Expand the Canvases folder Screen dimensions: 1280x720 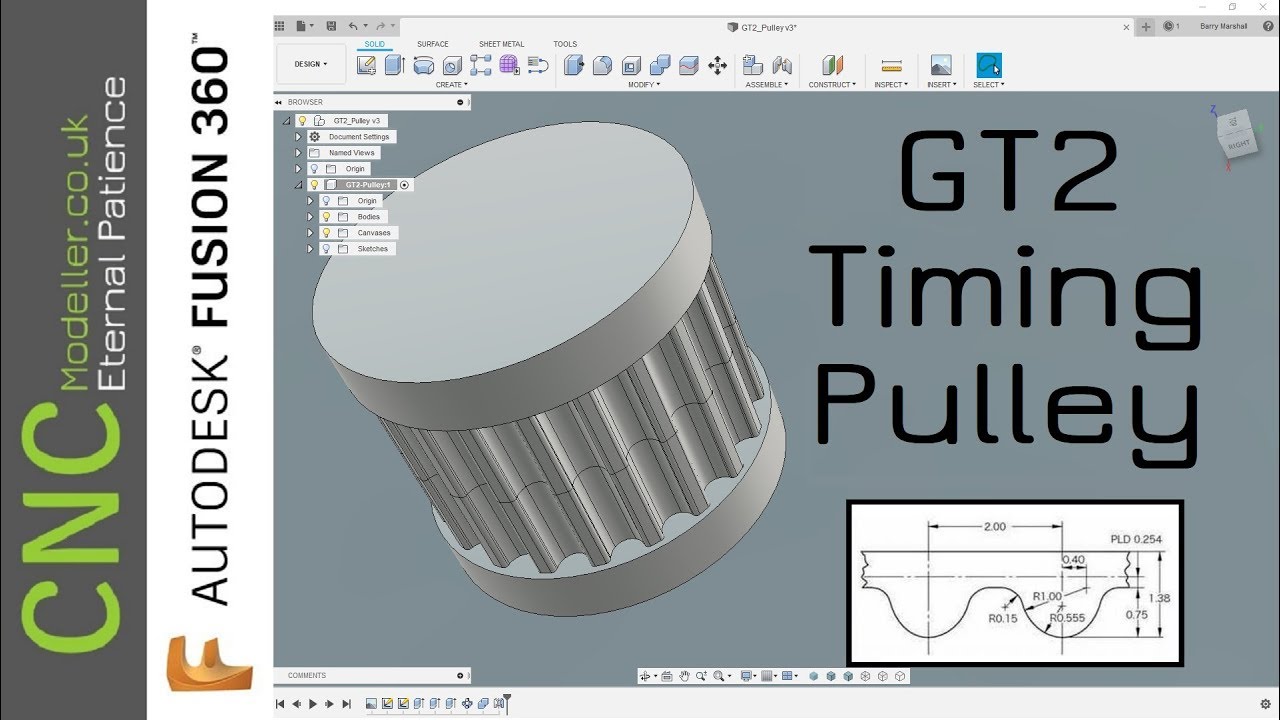click(x=310, y=233)
